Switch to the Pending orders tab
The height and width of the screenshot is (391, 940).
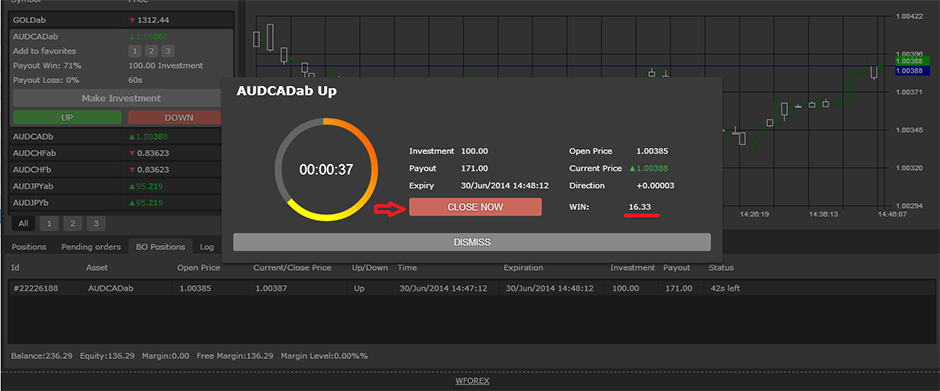coord(91,246)
